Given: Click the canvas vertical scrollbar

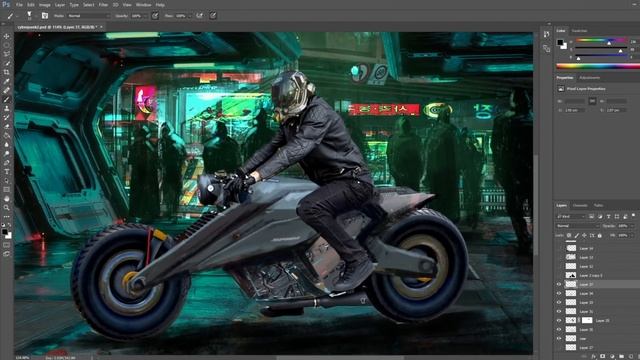Looking at the screenshot, I should coord(536,204).
